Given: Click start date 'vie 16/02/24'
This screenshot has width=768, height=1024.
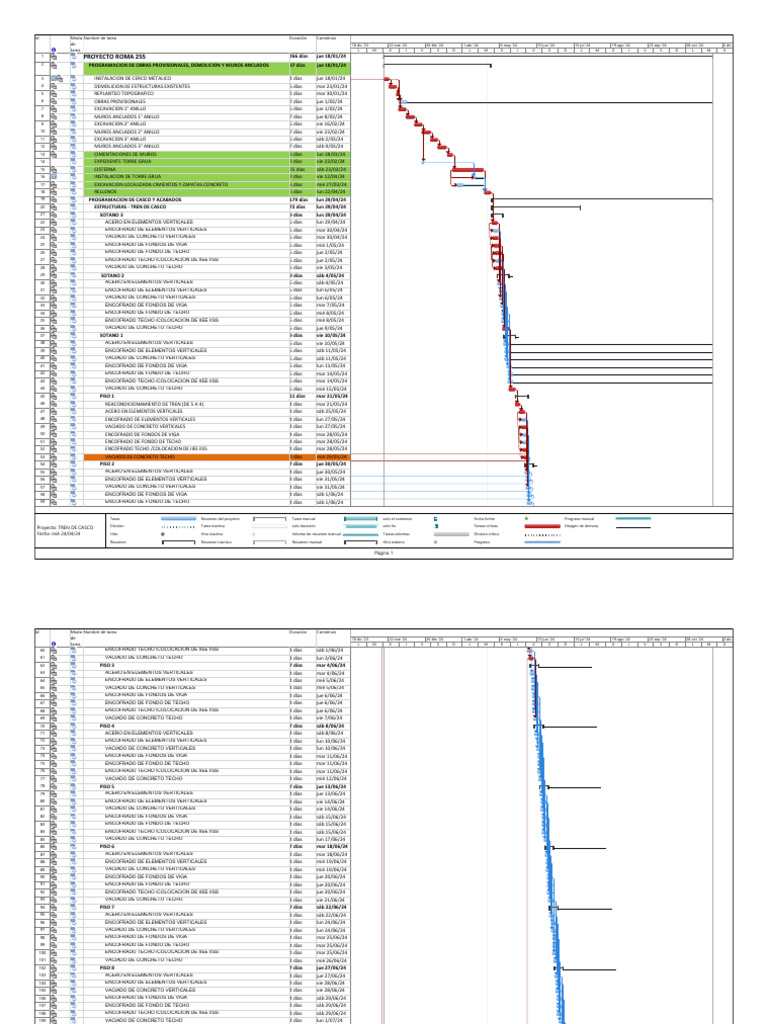Looking at the screenshot, I should (x=330, y=123).
